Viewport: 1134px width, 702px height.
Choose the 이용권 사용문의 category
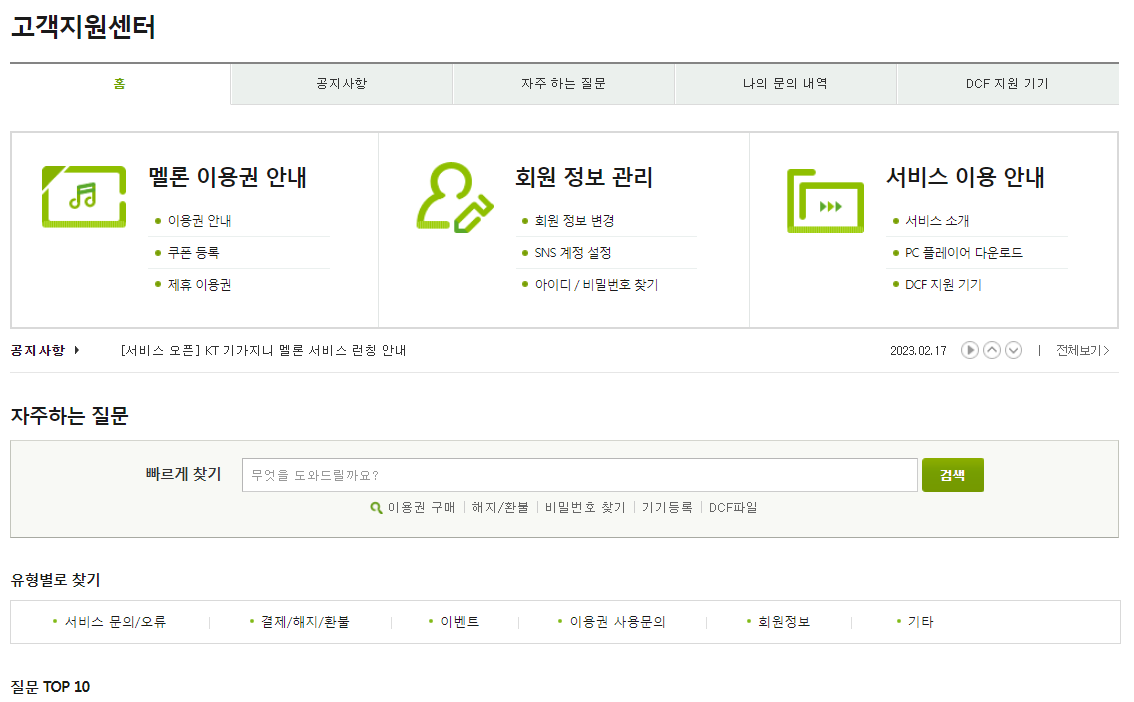(x=618, y=622)
